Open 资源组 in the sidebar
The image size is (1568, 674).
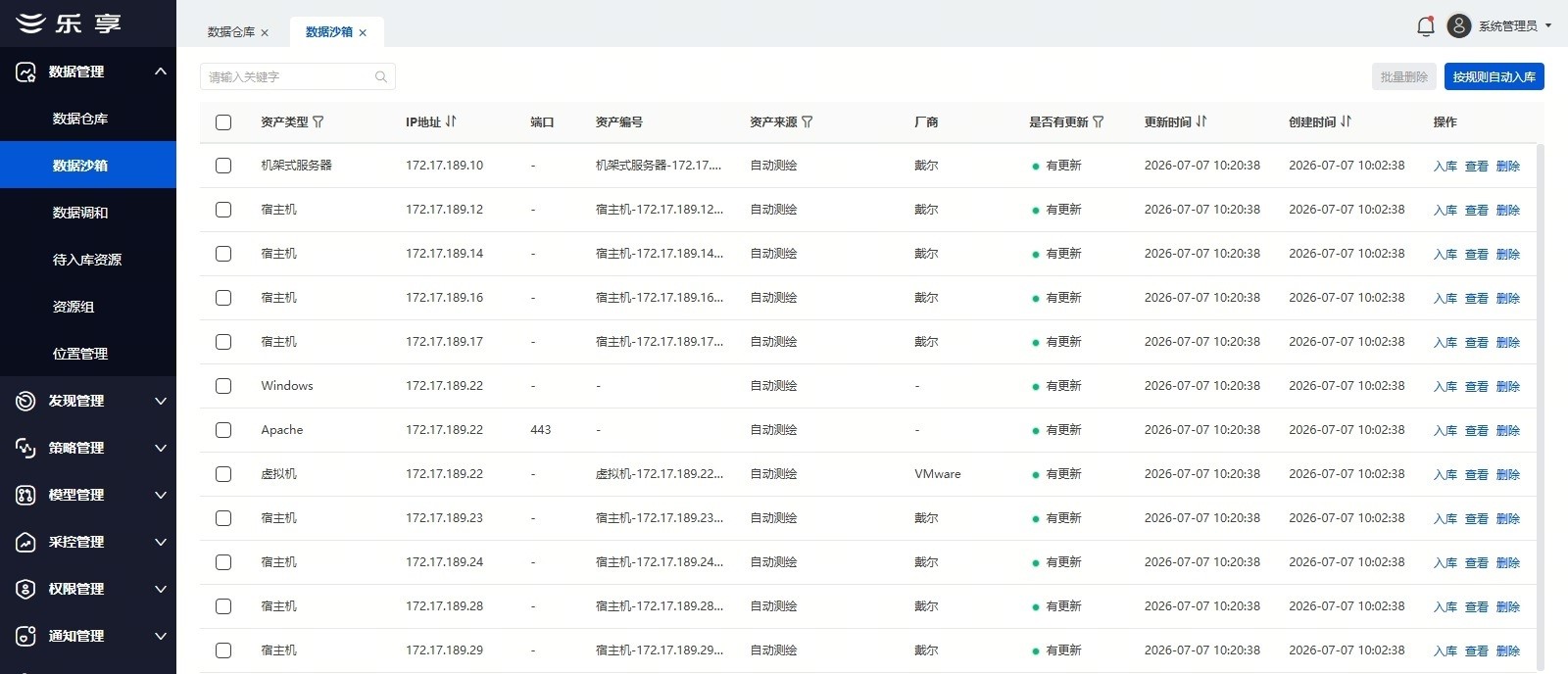88,307
